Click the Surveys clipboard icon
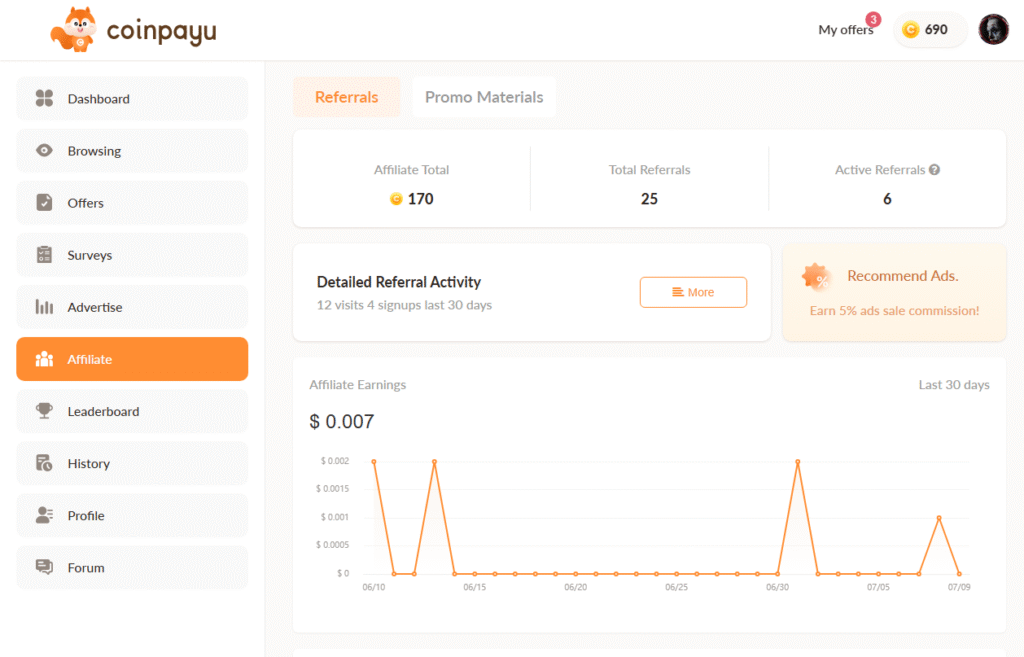Viewport: 1024px width, 657px height. click(x=44, y=255)
